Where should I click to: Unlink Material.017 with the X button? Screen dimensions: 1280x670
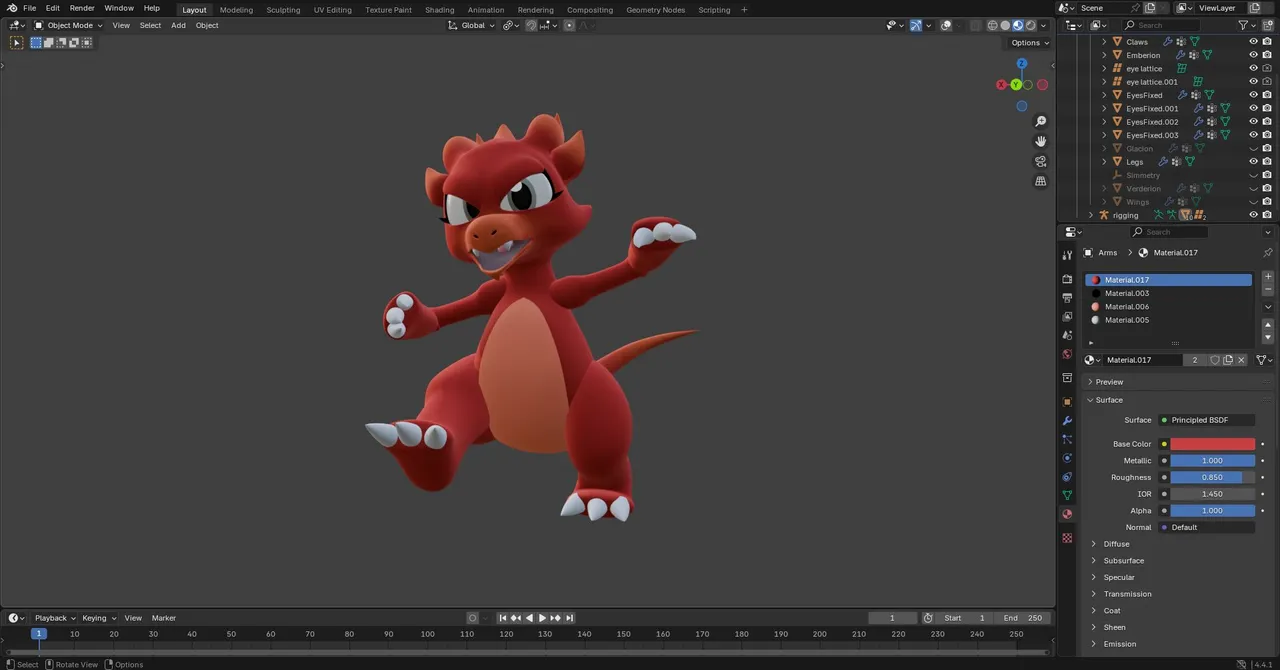pyautogui.click(x=1242, y=360)
